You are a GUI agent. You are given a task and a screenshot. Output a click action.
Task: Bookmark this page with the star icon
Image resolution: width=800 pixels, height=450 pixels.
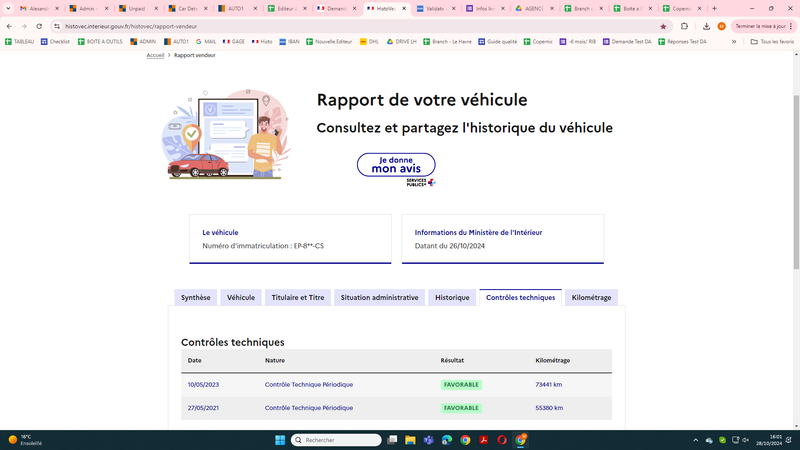click(x=663, y=27)
